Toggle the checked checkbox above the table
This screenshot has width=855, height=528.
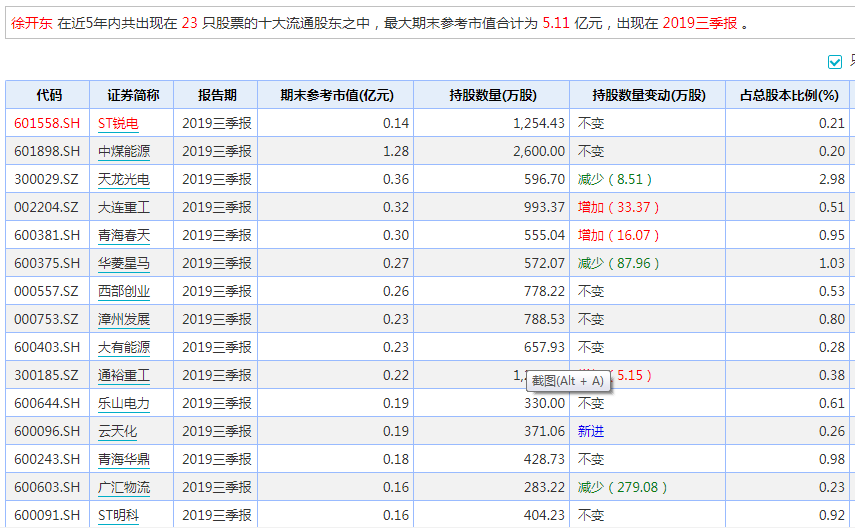point(835,62)
